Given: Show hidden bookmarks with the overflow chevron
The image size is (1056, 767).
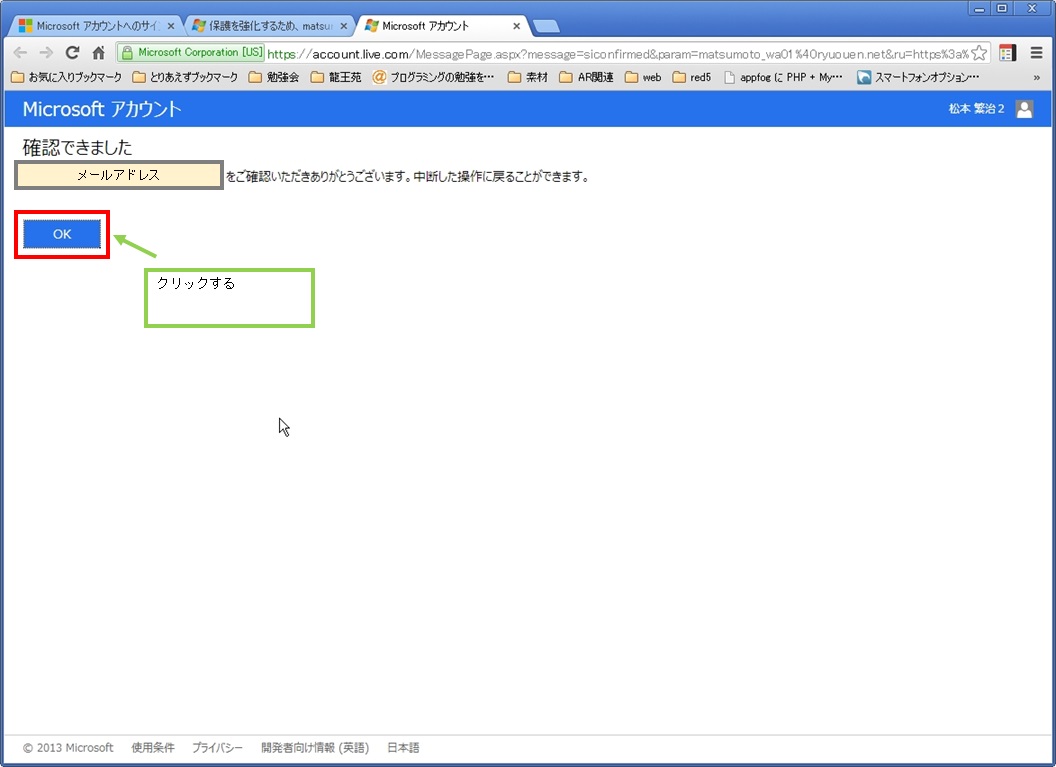Looking at the screenshot, I should 1036,77.
